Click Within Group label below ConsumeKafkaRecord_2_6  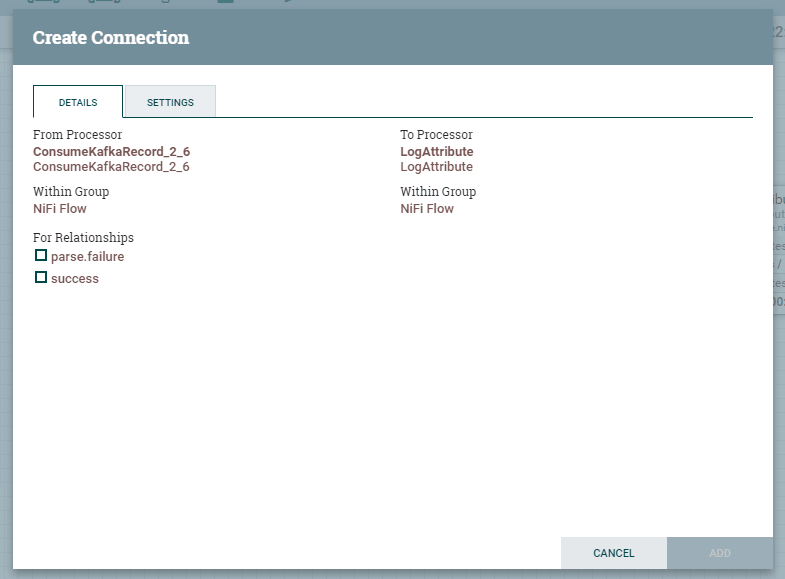71,192
